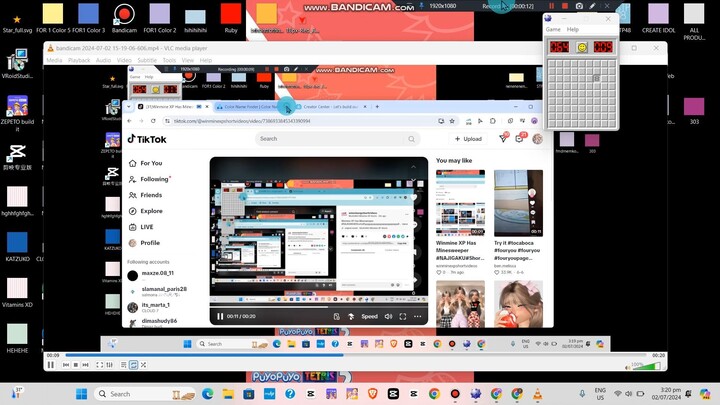Seek along the VLC progress bar
Image resolution: width=720 pixels, height=405 pixels.
(x=356, y=355)
